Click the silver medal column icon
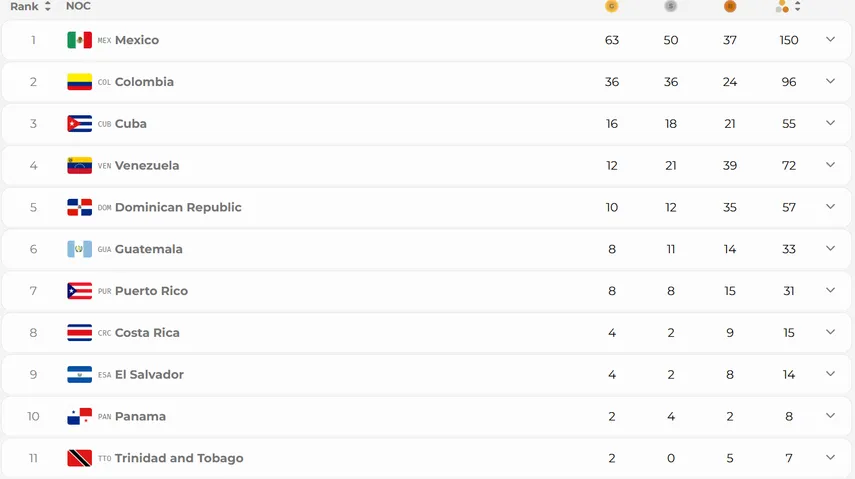Viewport: 855px width, 479px height. click(x=671, y=6)
